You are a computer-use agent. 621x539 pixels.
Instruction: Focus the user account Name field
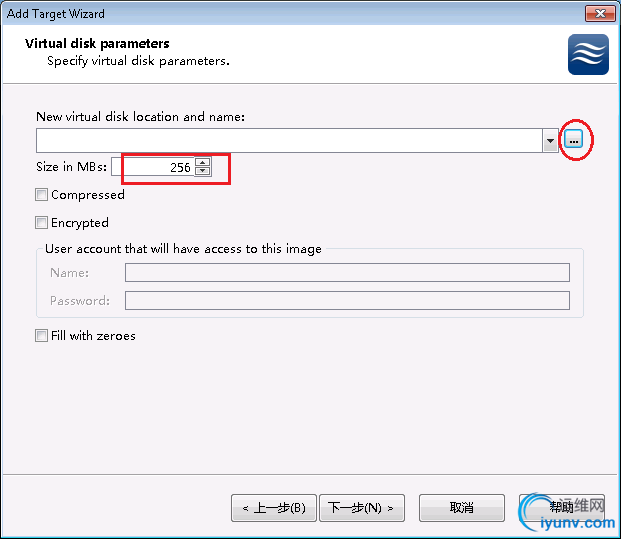pyautogui.click(x=347, y=272)
